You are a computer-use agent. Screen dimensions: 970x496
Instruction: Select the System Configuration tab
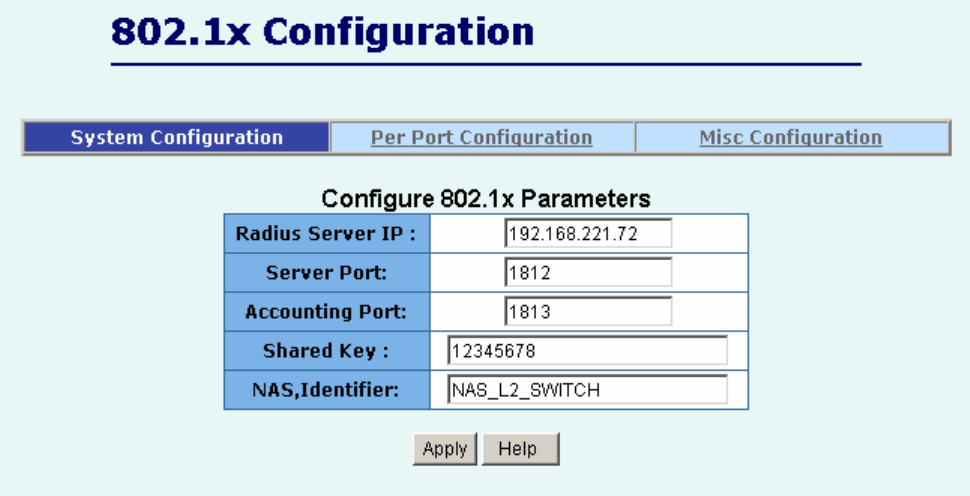pyautogui.click(x=176, y=138)
